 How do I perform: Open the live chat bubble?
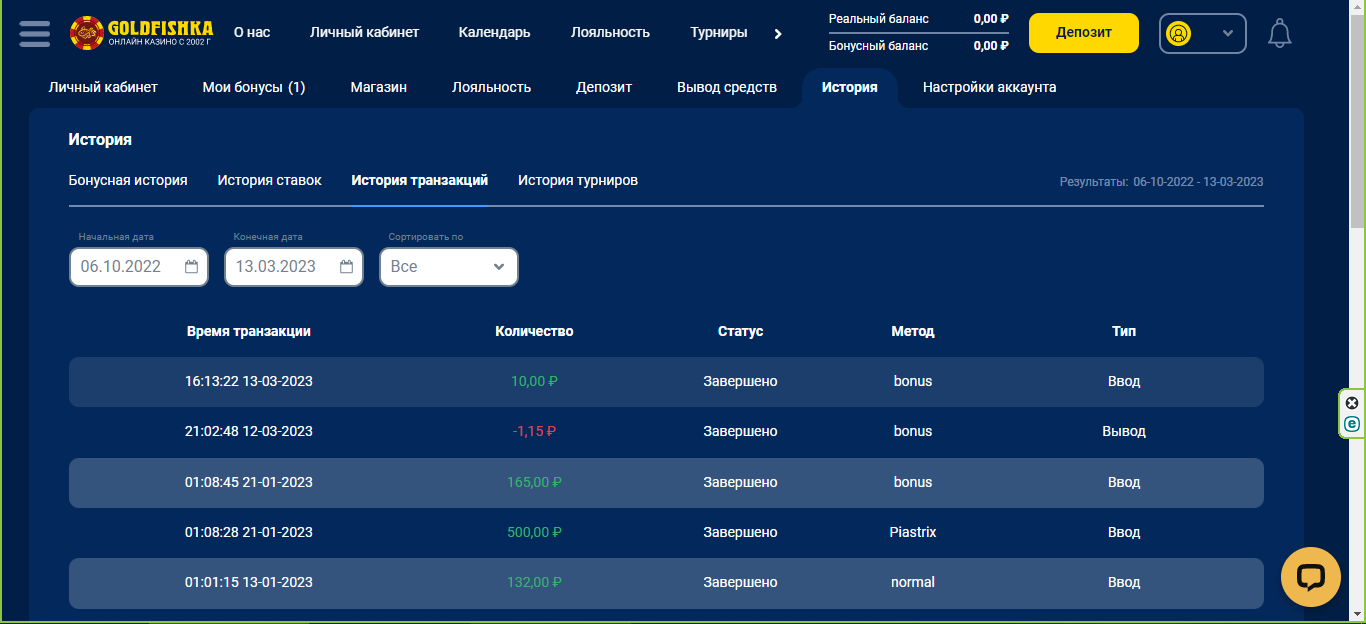pyautogui.click(x=1310, y=577)
